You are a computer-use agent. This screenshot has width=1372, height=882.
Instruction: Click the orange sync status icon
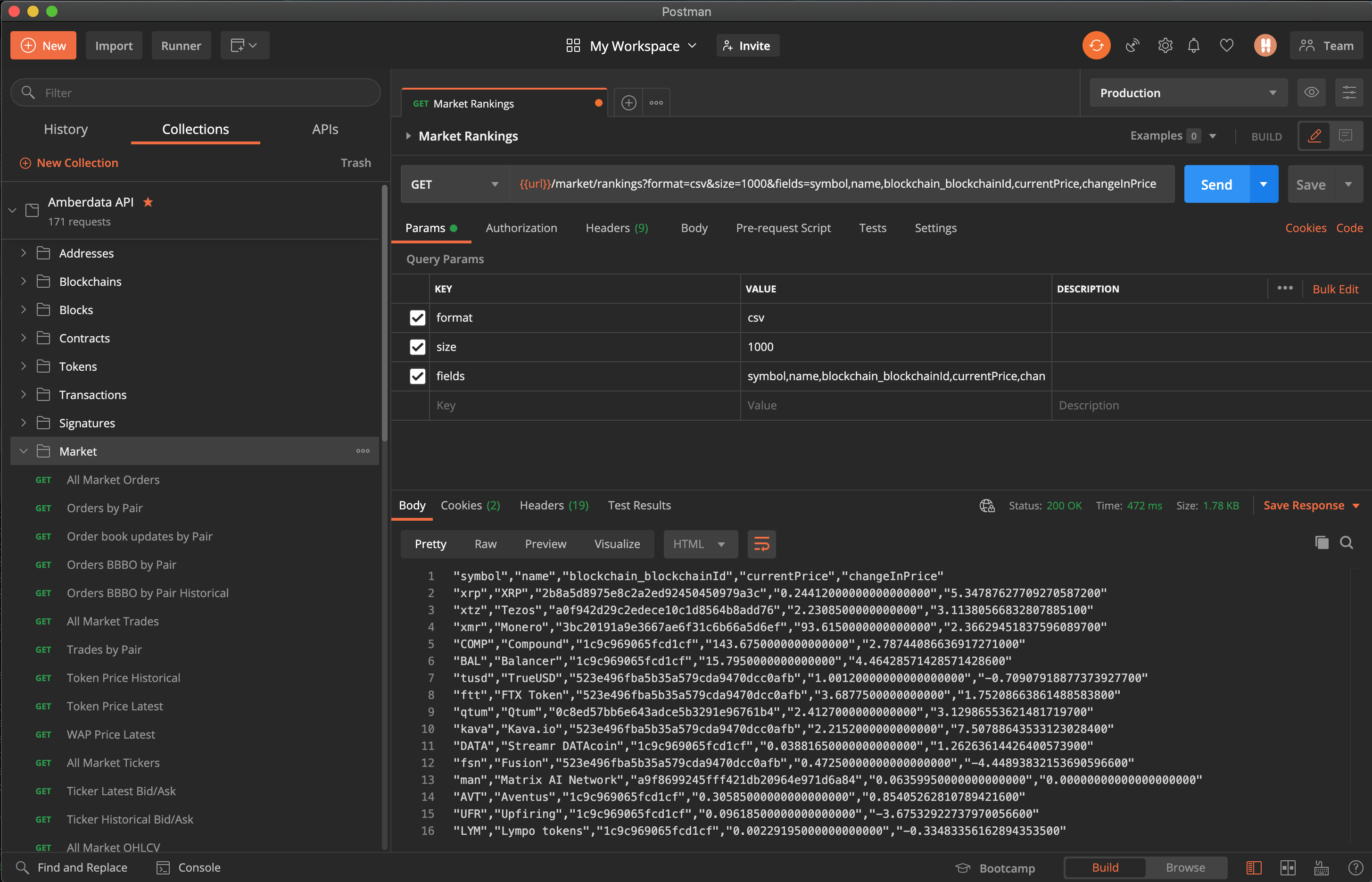tap(1096, 46)
